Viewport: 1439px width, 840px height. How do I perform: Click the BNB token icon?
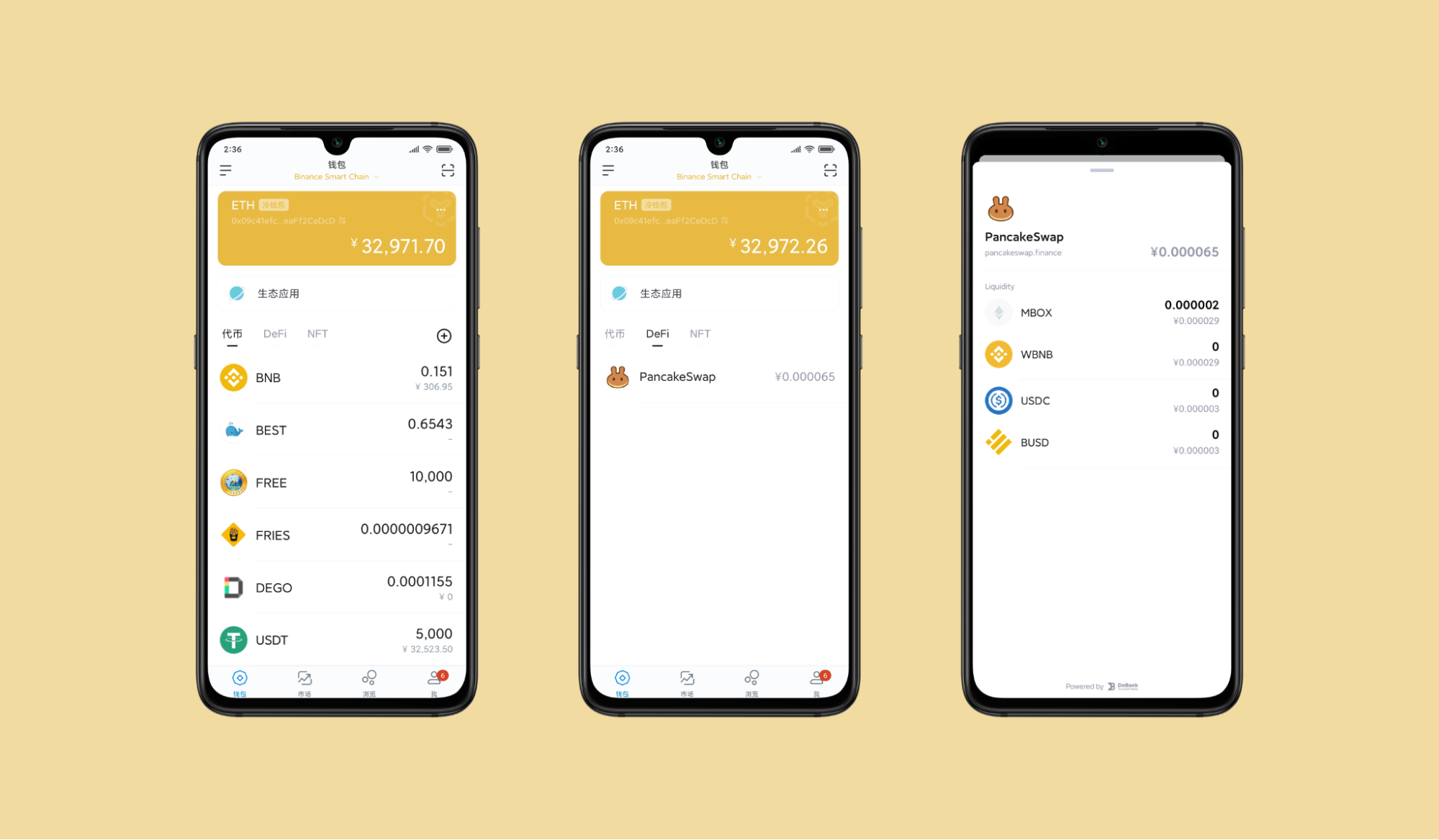click(232, 378)
